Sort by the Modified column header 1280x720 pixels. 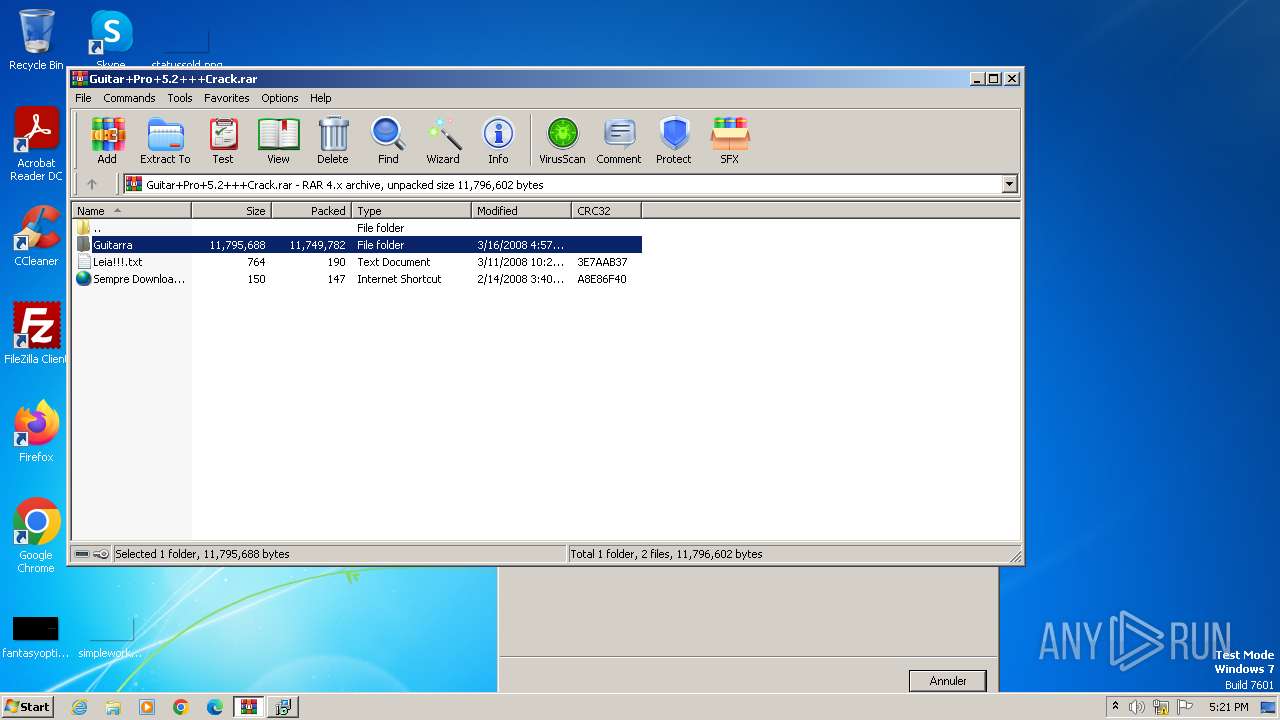tap(521, 211)
